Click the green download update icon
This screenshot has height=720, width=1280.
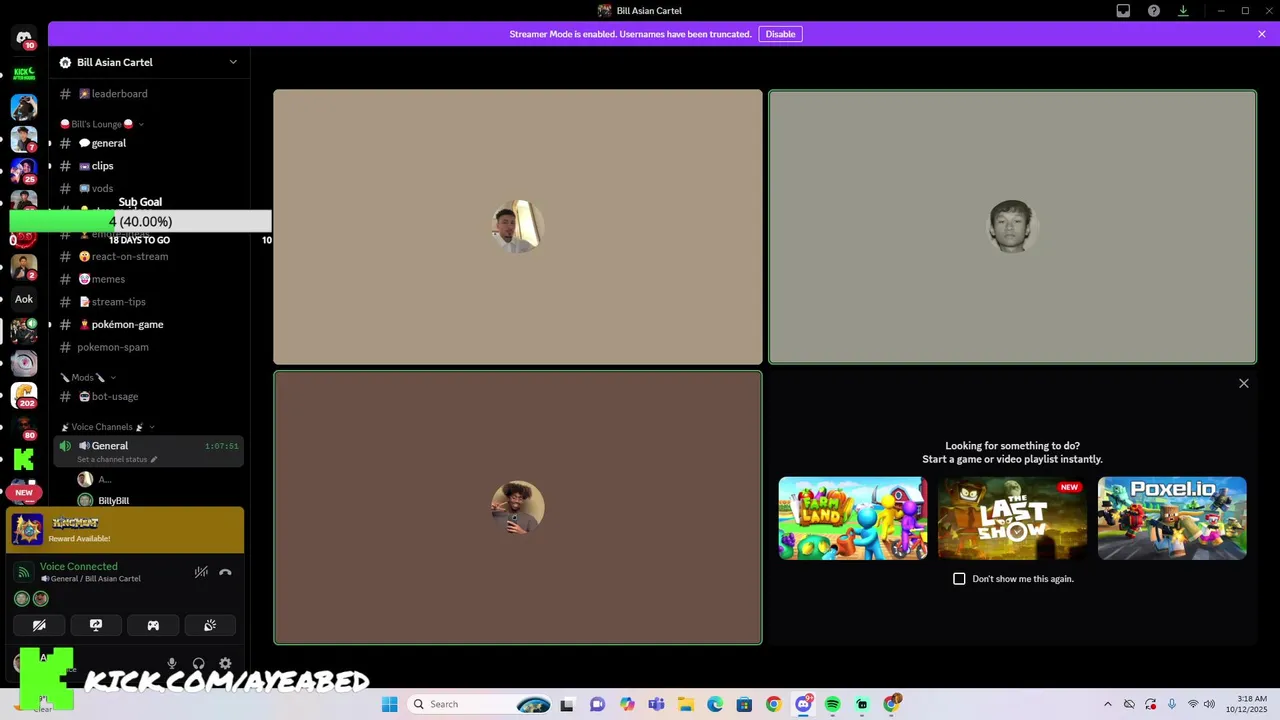(1183, 11)
